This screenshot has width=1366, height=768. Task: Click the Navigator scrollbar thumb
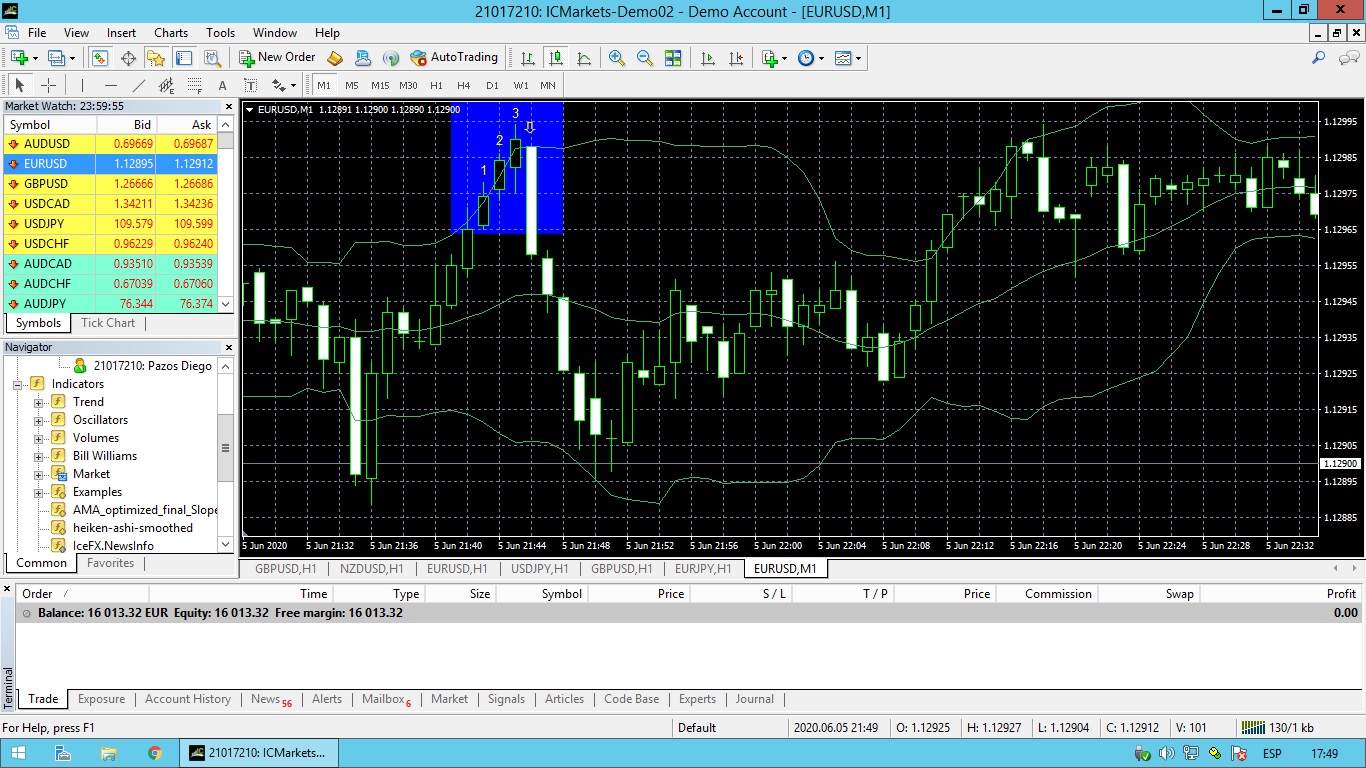(x=226, y=450)
